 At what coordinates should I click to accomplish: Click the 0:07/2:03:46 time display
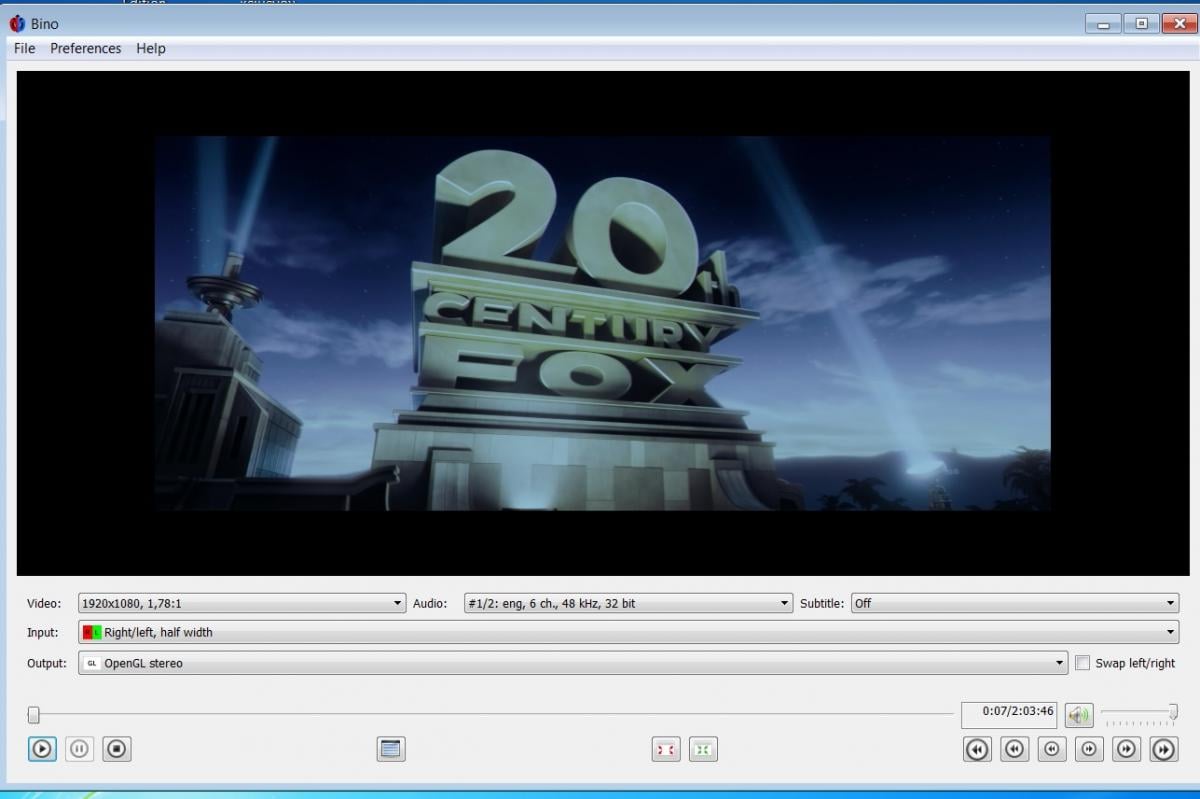coord(1009,714)
